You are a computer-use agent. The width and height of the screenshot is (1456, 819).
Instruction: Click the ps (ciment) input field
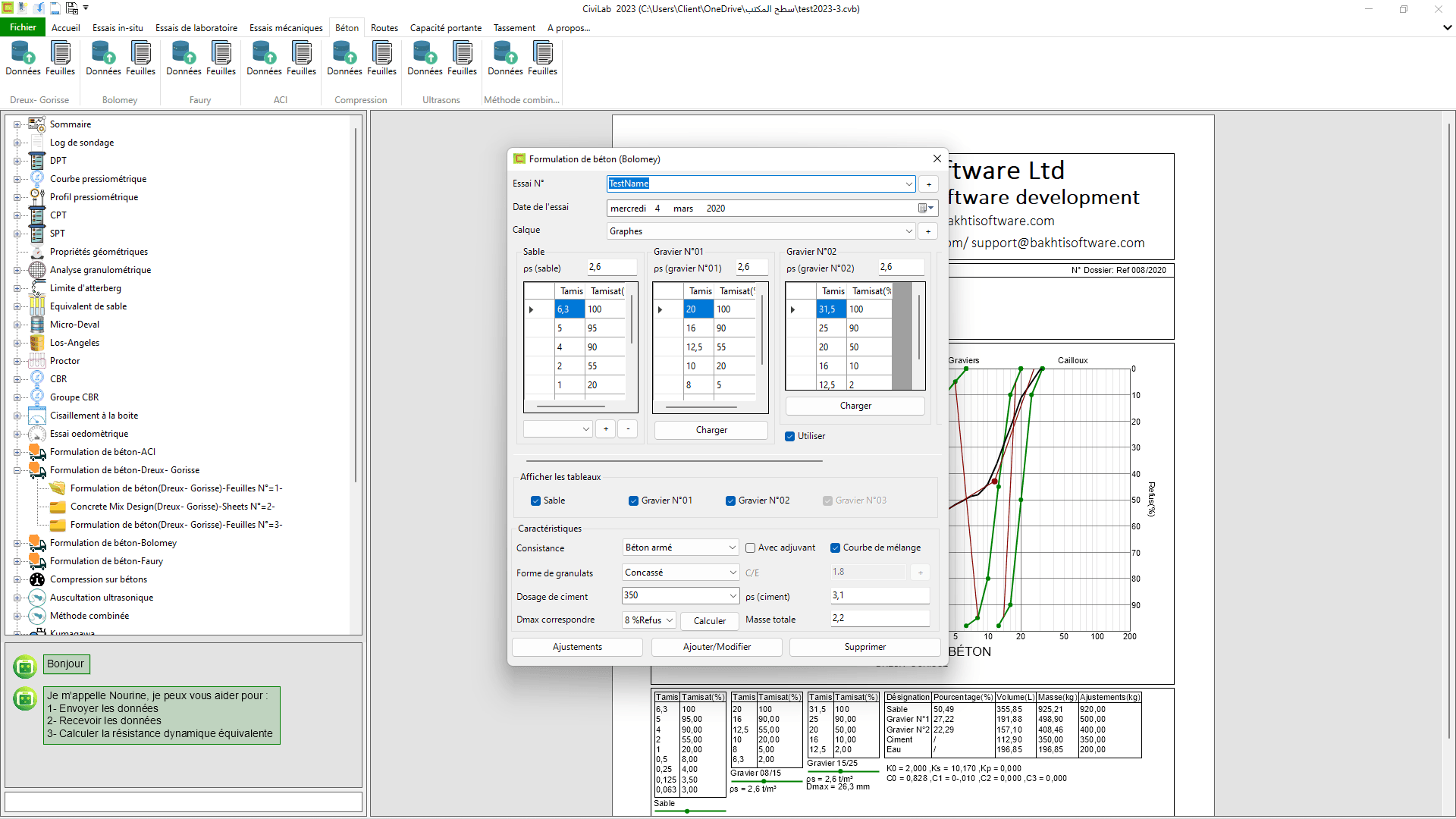pos(880,596)
